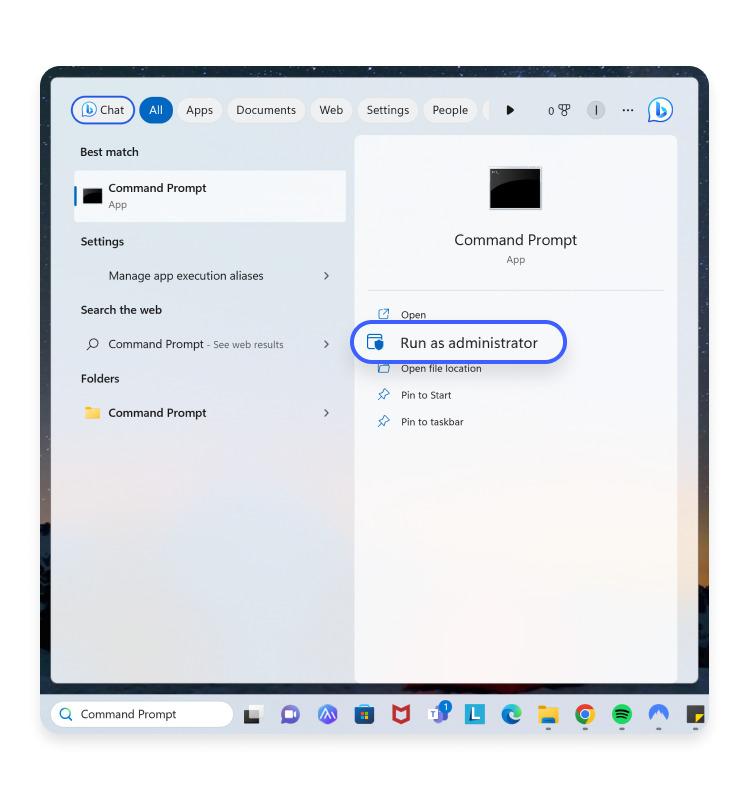Open Task View from the taskbar
This screenshot has height=800, width=750.
coord(253,715)
